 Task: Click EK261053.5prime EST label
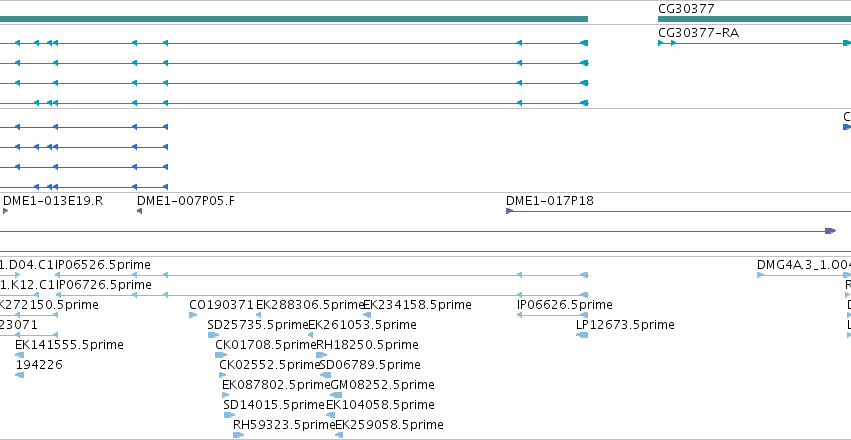363,324
